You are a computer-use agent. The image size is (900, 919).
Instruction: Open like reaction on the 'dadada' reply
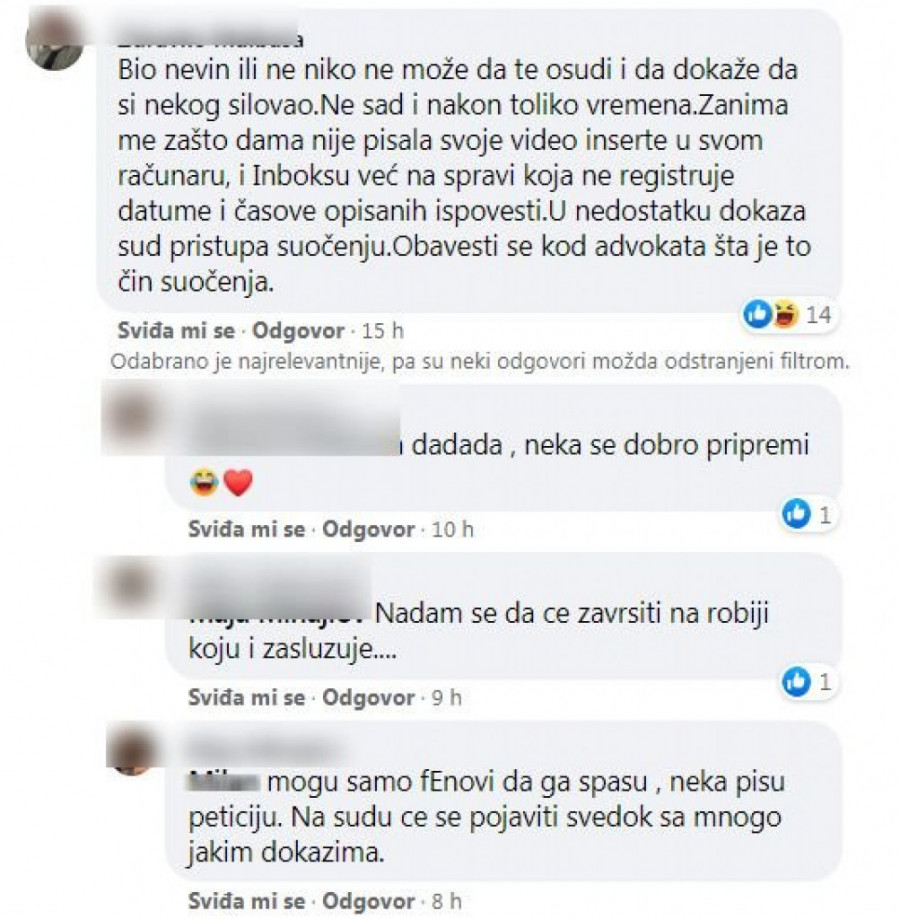(x=796, y=514)
